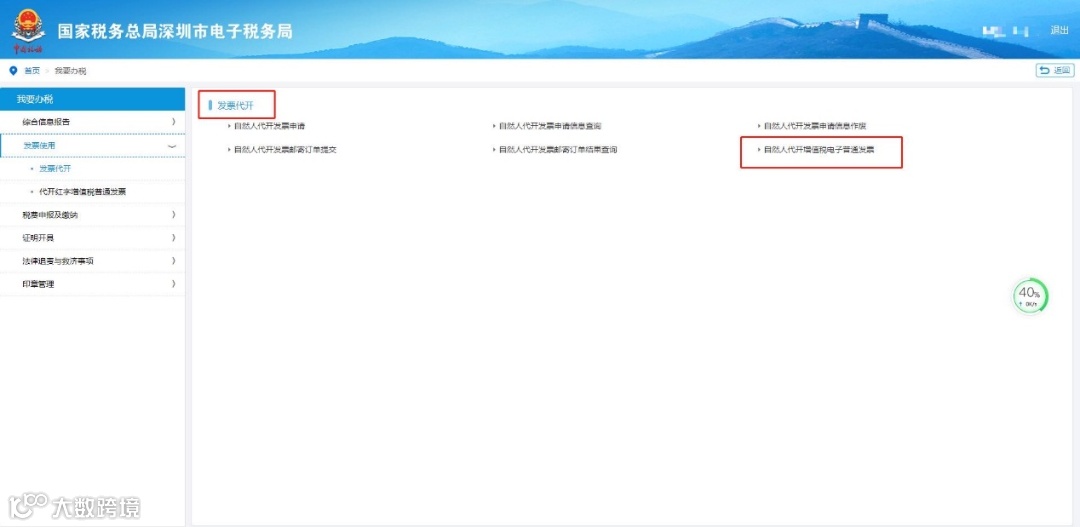
Task: Open the 印章管理 menu item
Action: click(92, 284)
